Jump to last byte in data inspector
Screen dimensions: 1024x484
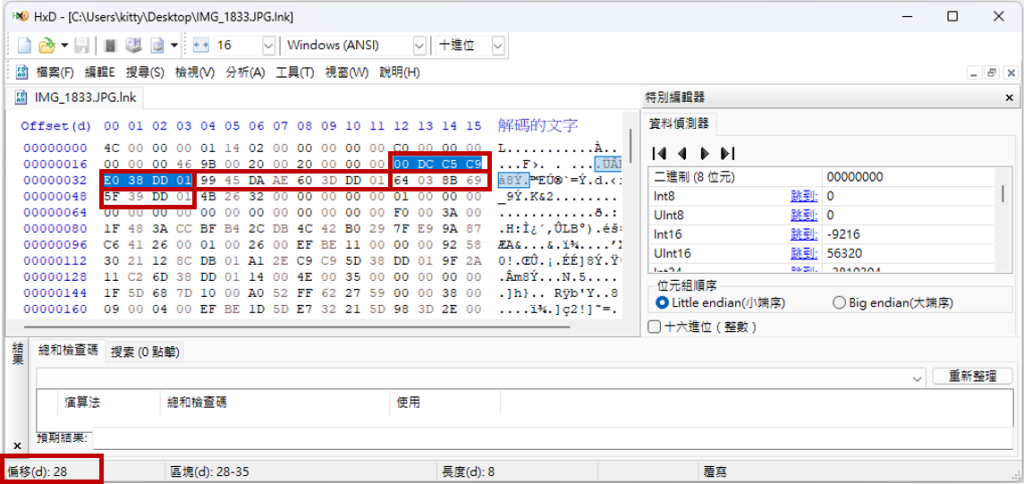point(728,153)
